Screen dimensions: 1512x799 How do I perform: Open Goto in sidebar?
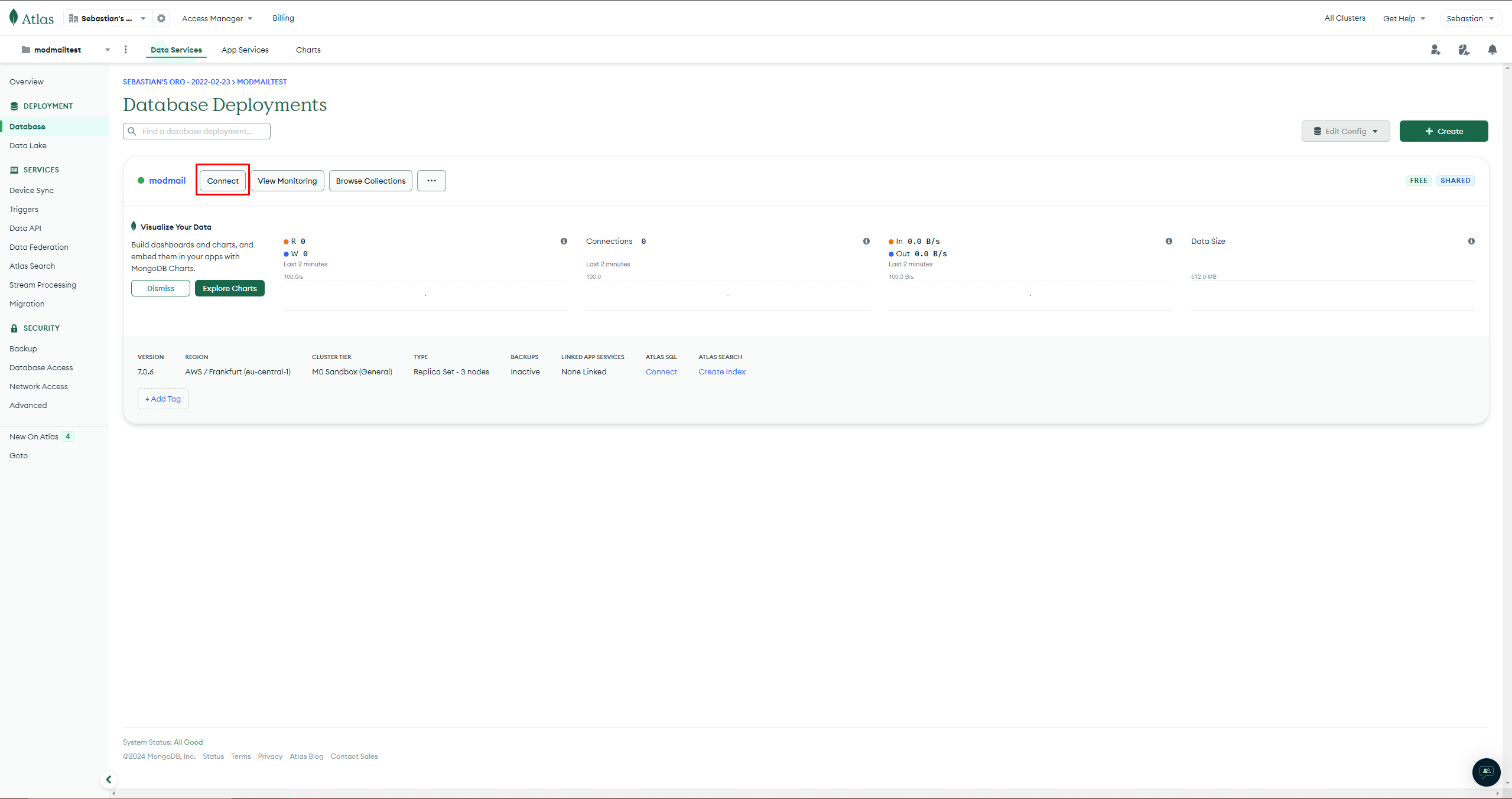[x=18, y=455]
